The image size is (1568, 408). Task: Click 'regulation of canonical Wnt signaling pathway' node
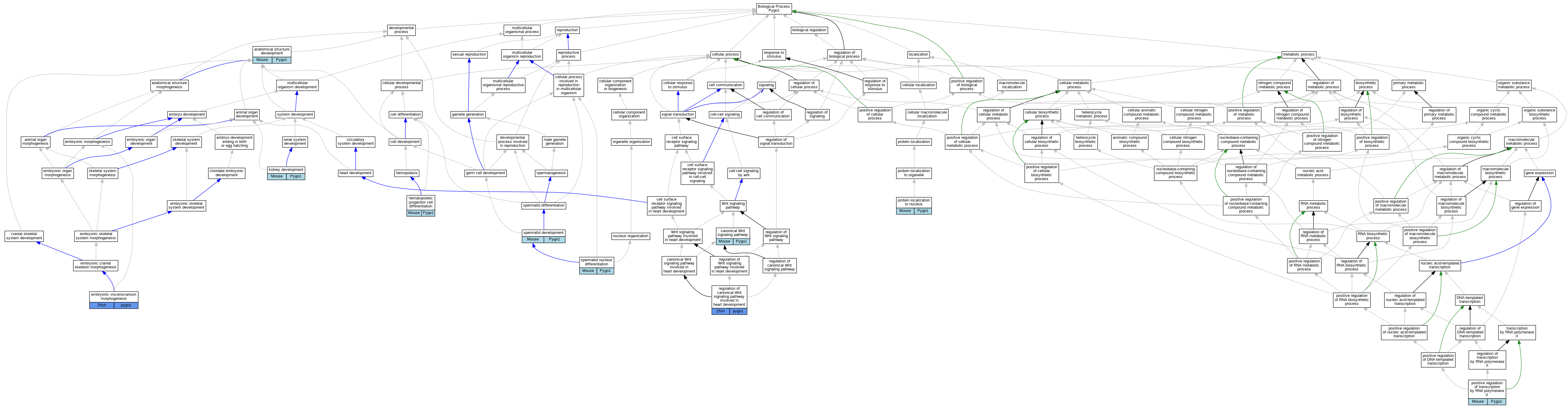click(779, 265)
